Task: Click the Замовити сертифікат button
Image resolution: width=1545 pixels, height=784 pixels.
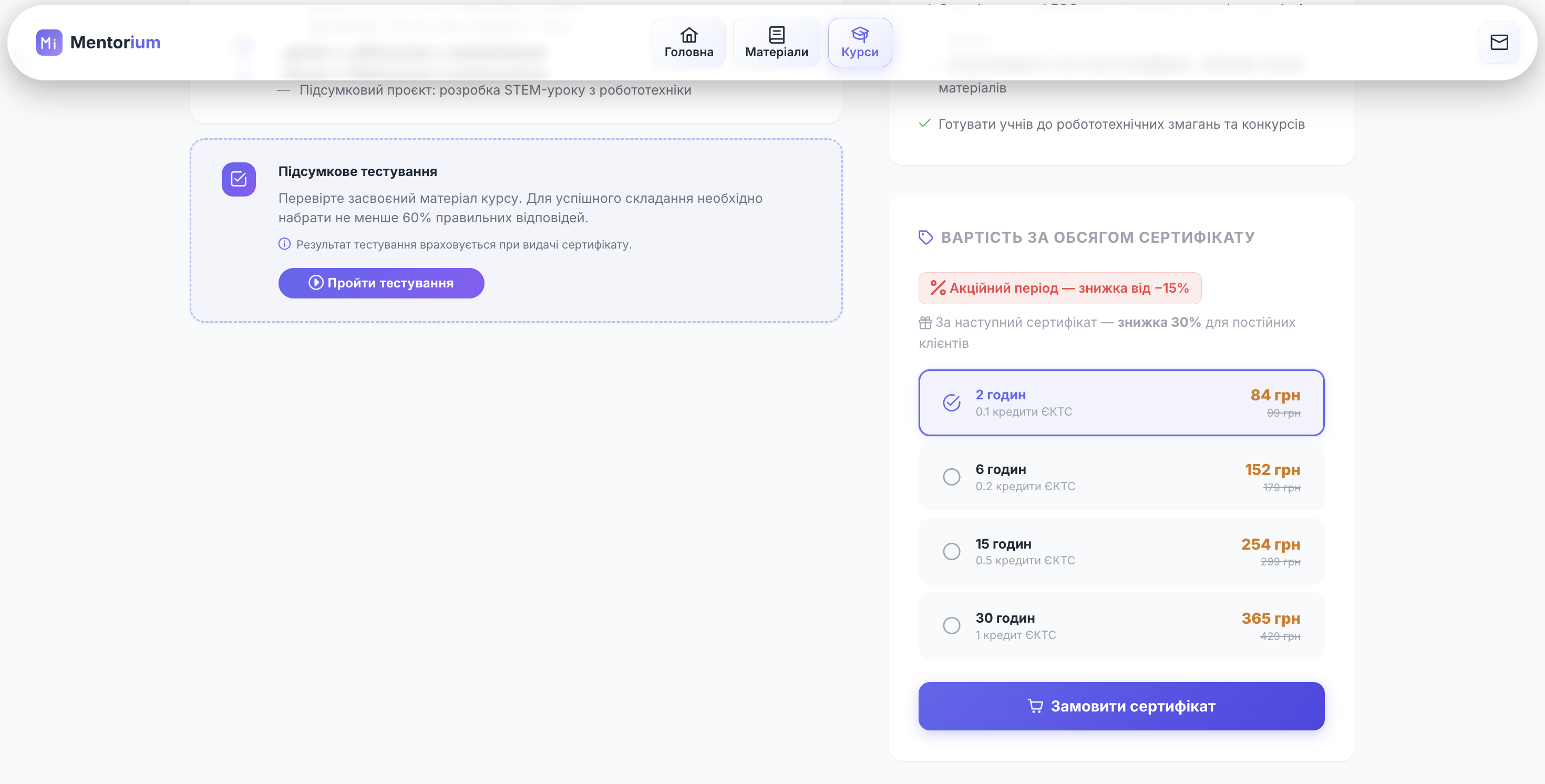Action: (1120, 706)
